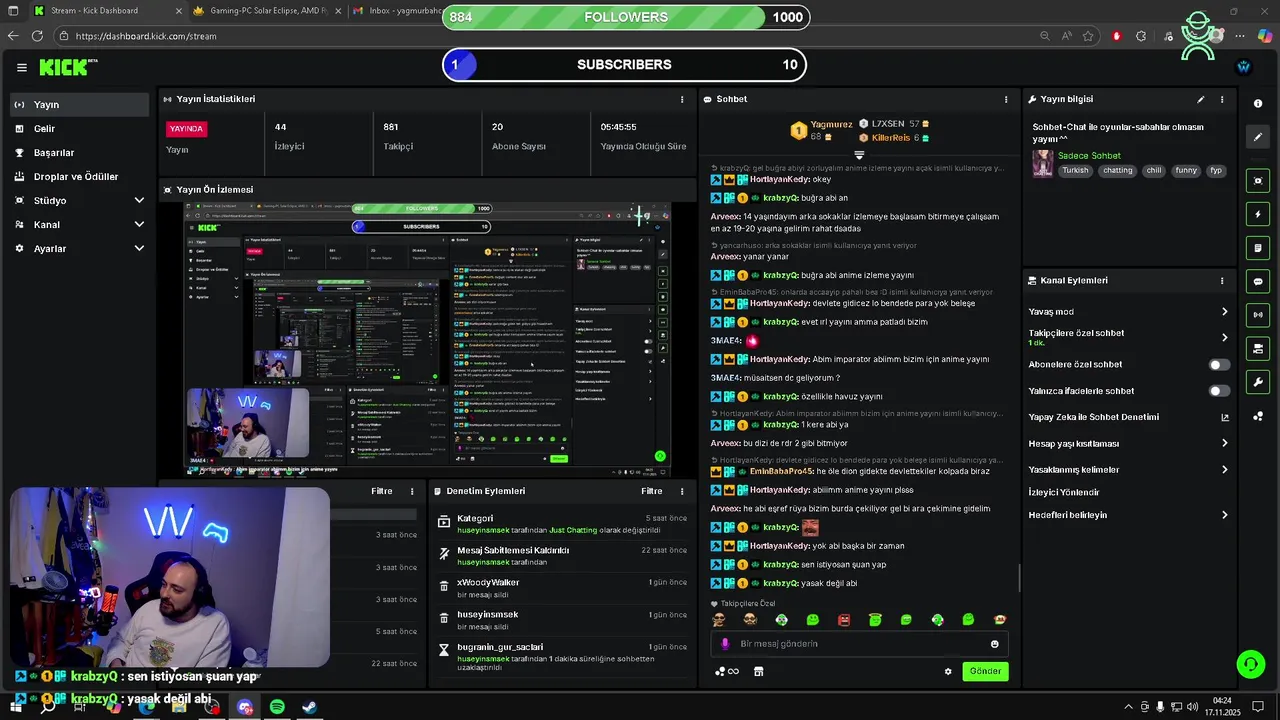The height and width of the screenshot is (720, 1280).
Task: Click the chatting tag in stream info
Action: pos(1117,170)
